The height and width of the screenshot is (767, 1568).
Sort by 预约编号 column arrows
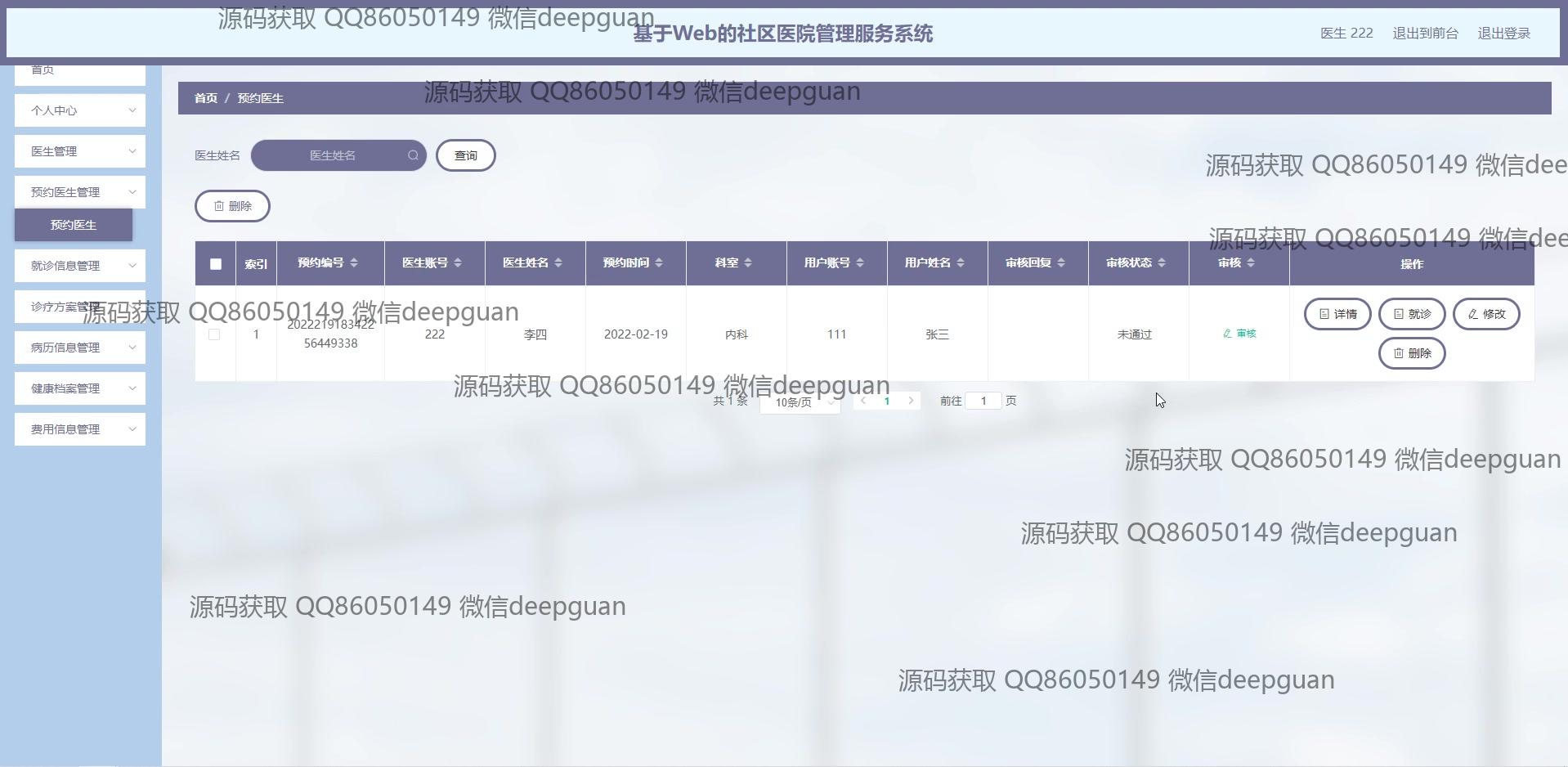354,262
